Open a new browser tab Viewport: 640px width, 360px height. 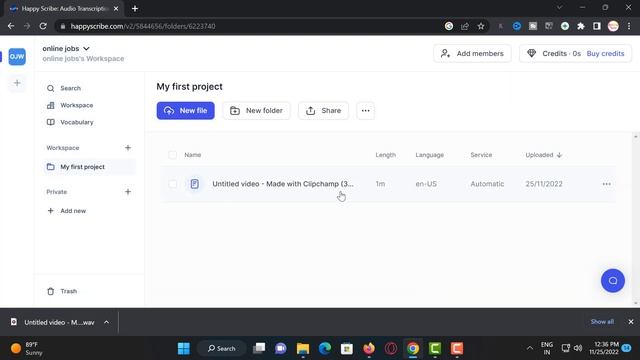tap(135, 9)
